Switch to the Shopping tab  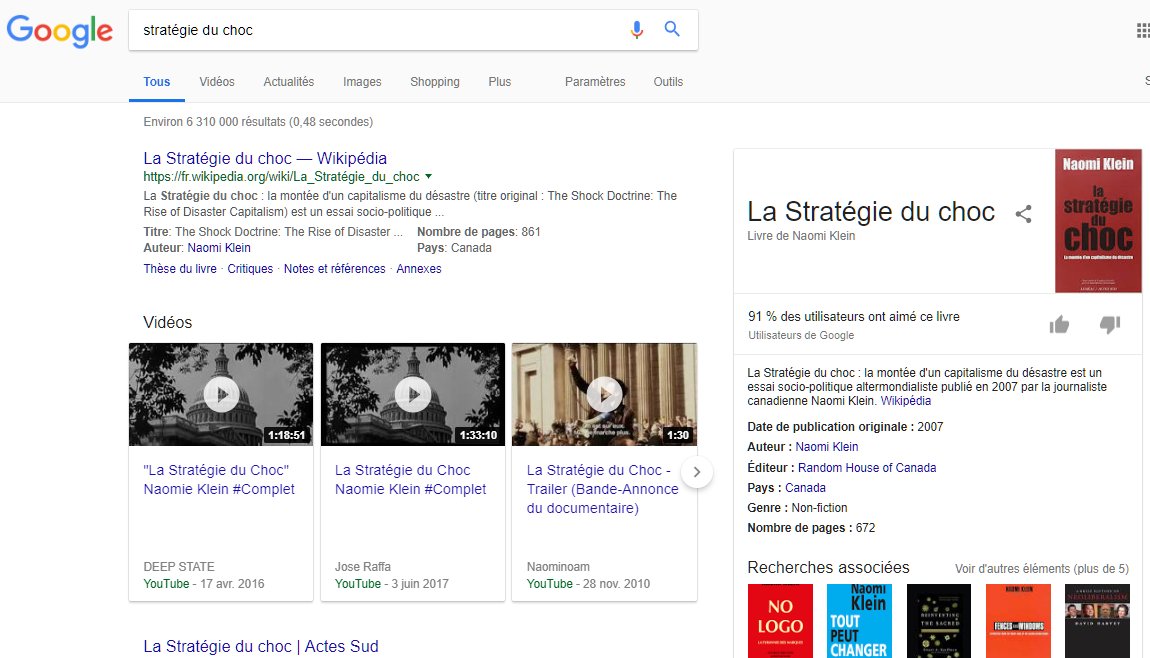coord(435,81)
